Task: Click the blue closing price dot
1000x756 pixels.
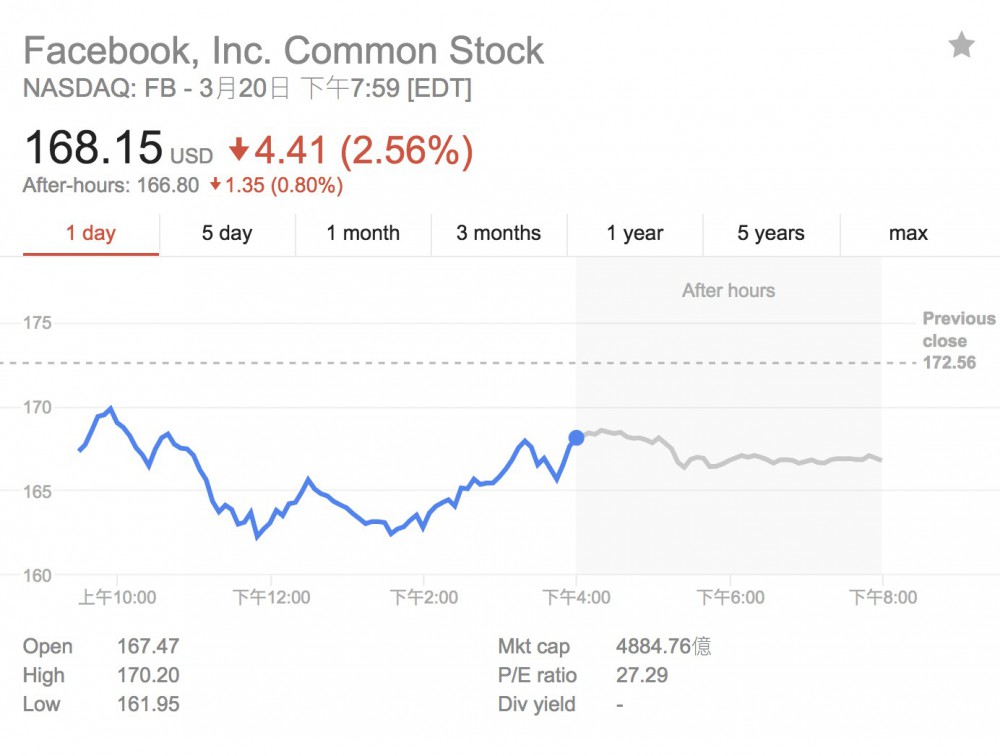Action: coord(576,437)
